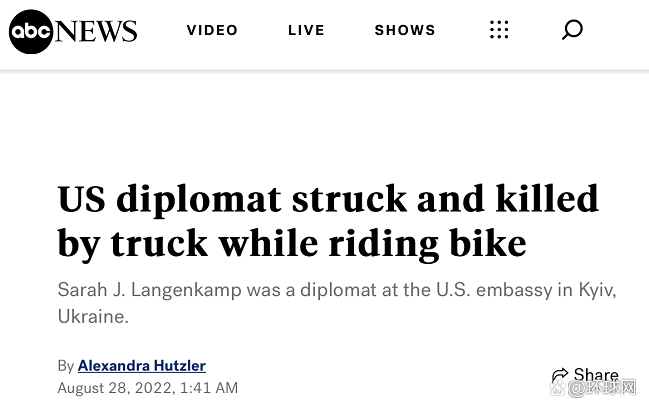
Task: Click the Share arrow icon
Action: pyautogui.click(x=560, y=376)
